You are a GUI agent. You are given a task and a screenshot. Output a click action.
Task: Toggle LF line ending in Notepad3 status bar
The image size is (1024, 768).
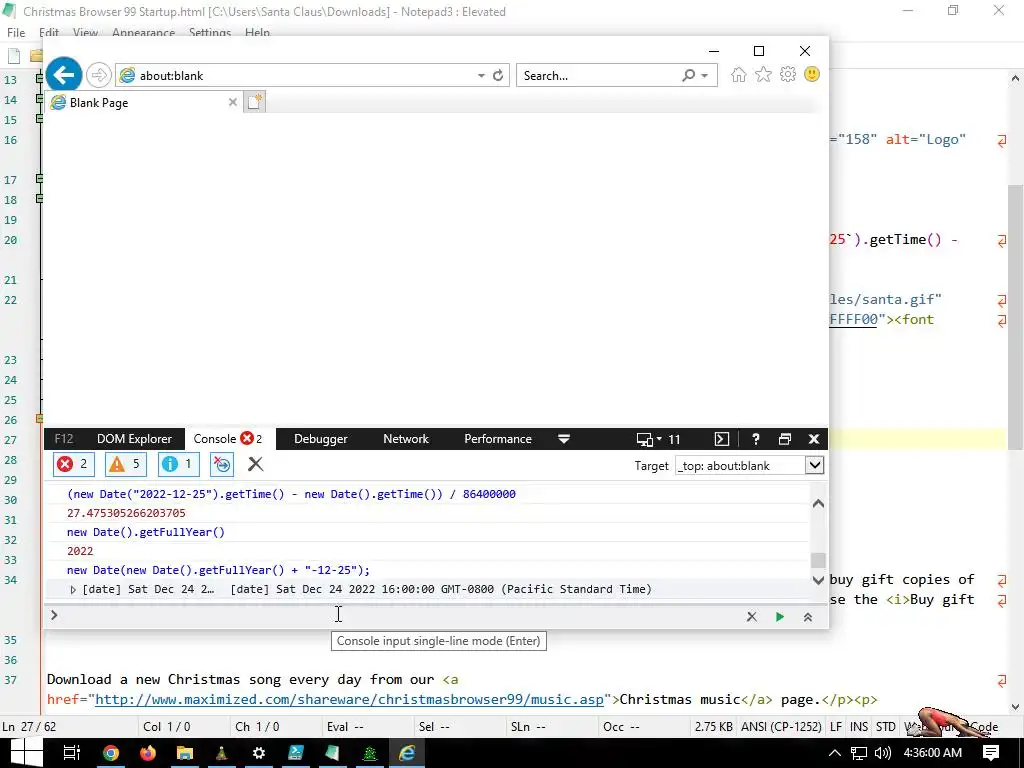(836, 727)
